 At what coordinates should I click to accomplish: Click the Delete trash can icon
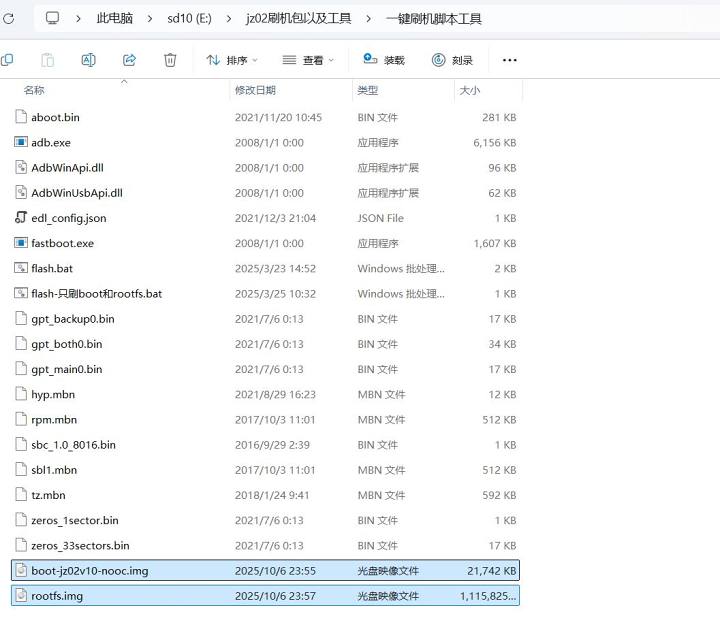170,60
